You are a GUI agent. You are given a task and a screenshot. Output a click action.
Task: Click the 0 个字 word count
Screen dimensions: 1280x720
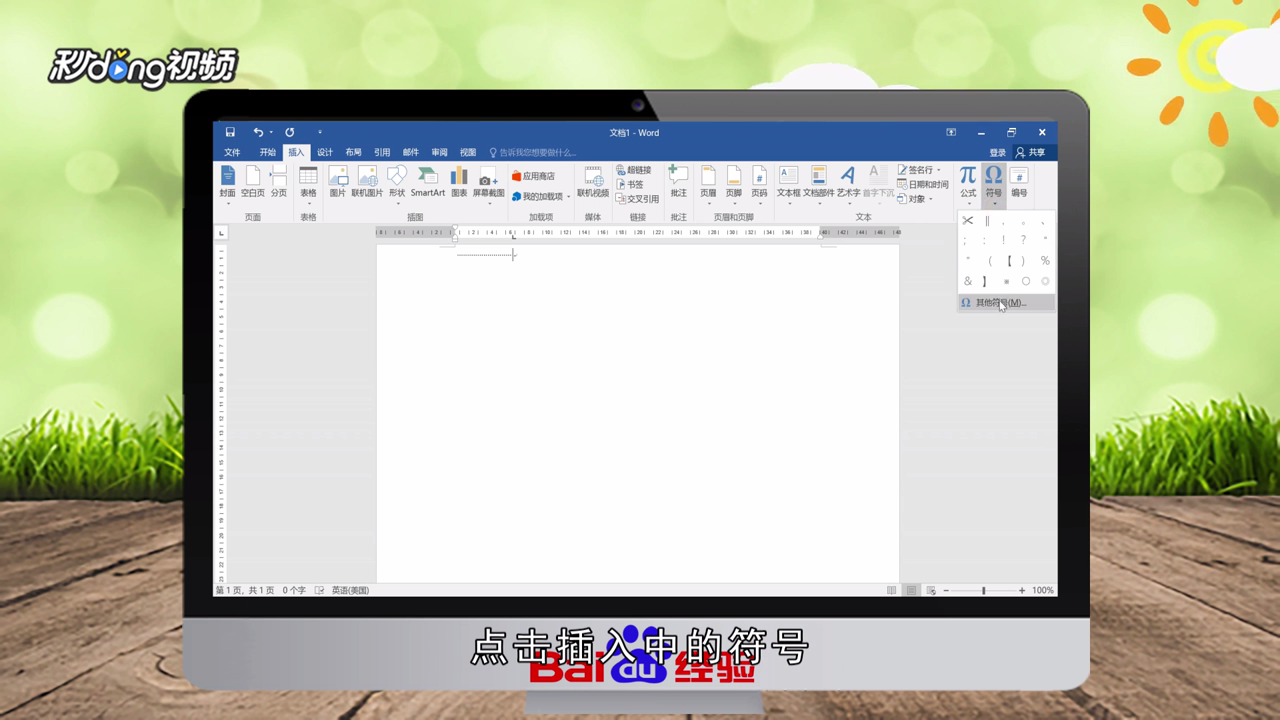(x=294, y=590)
